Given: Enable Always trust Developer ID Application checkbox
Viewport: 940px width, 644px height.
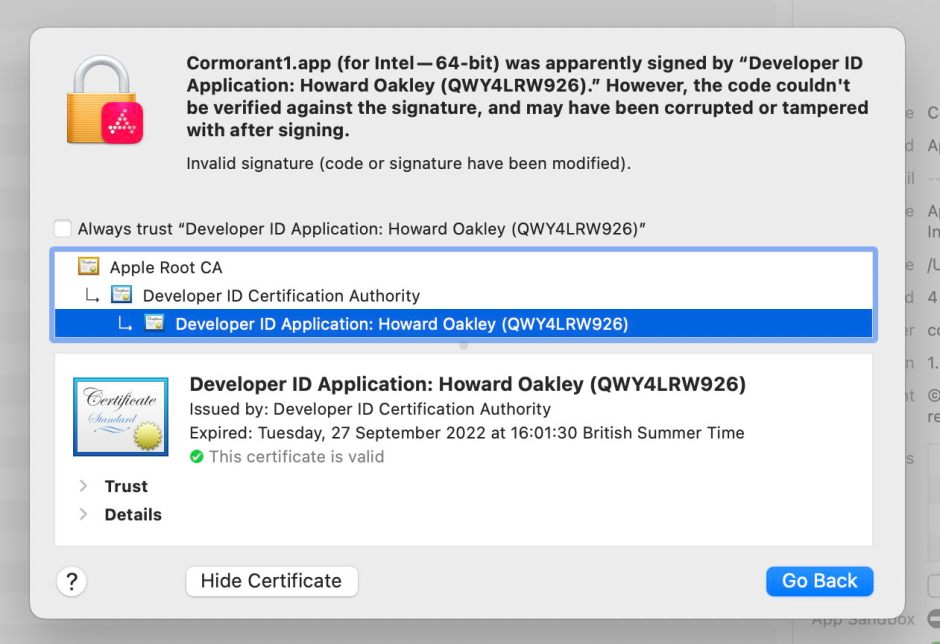Looking at the screenshot, I should pos(63,229).
